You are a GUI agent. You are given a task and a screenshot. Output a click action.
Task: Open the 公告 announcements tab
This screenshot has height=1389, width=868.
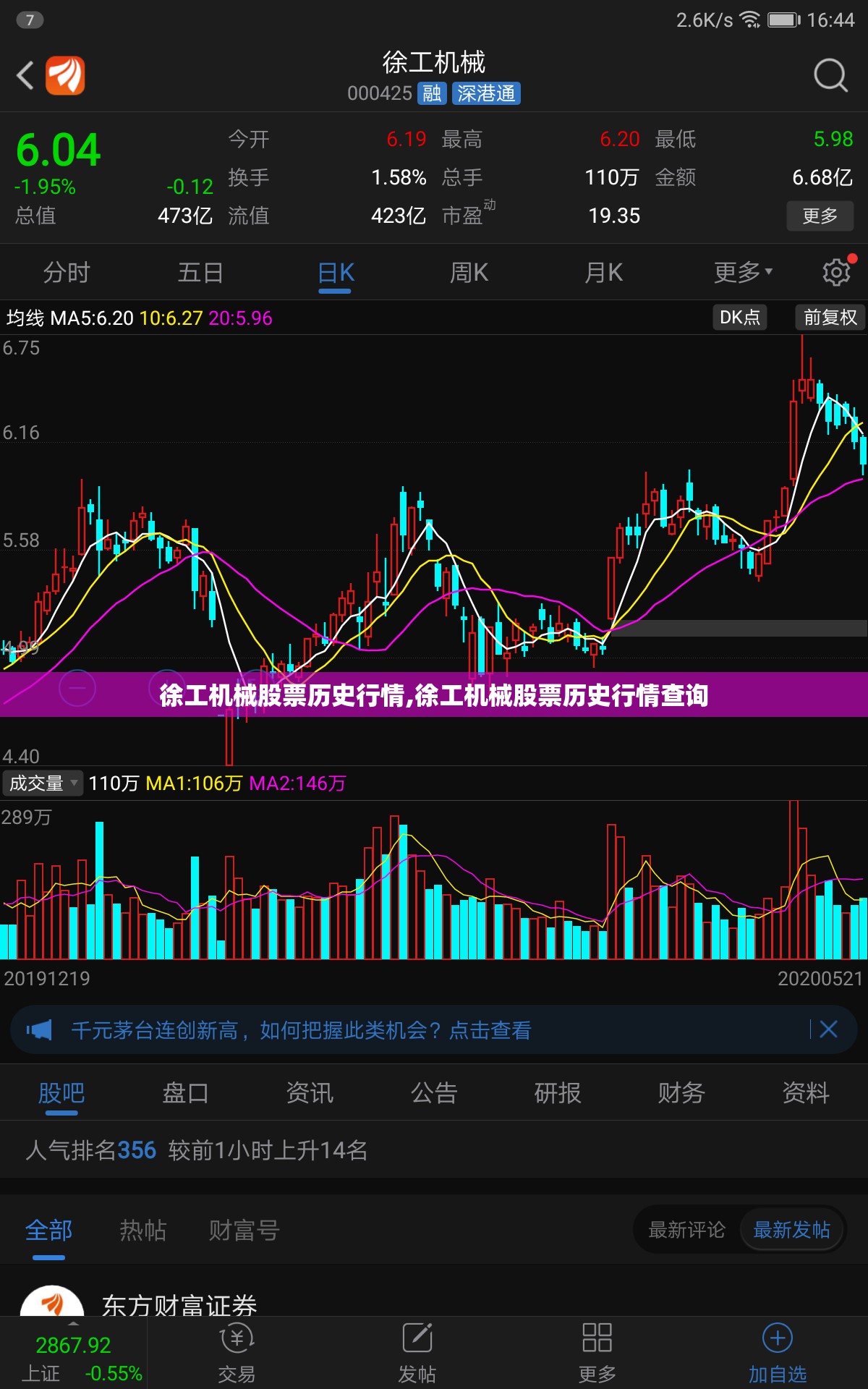pyautogui.click(x=434, y=1092)
